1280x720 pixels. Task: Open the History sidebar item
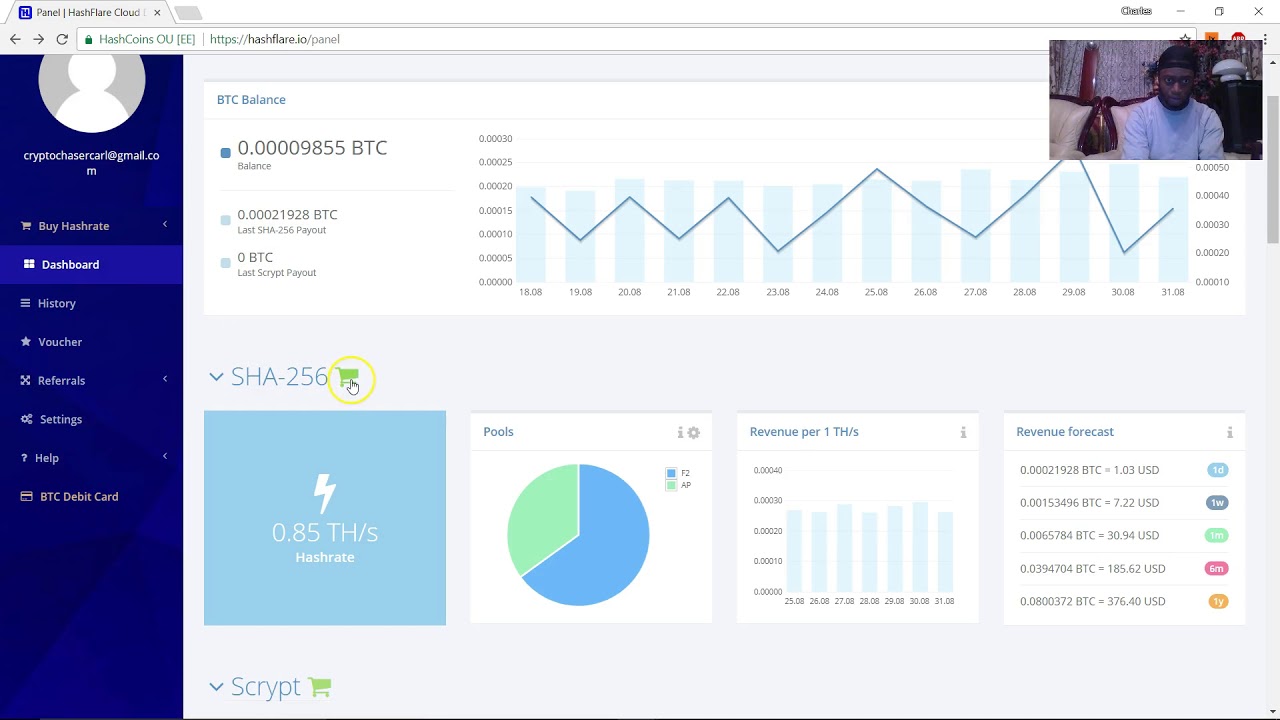tap(91, 304)
